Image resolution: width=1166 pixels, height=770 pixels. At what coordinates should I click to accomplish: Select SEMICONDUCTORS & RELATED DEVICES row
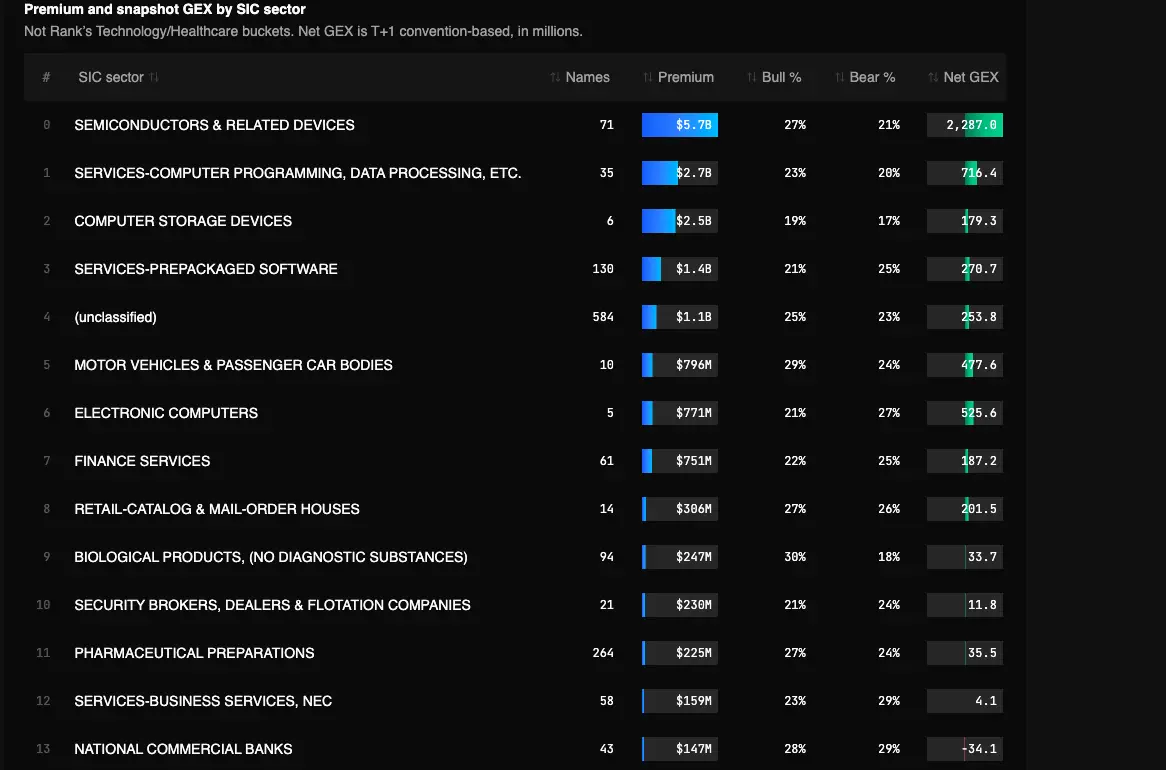[515, 125]
